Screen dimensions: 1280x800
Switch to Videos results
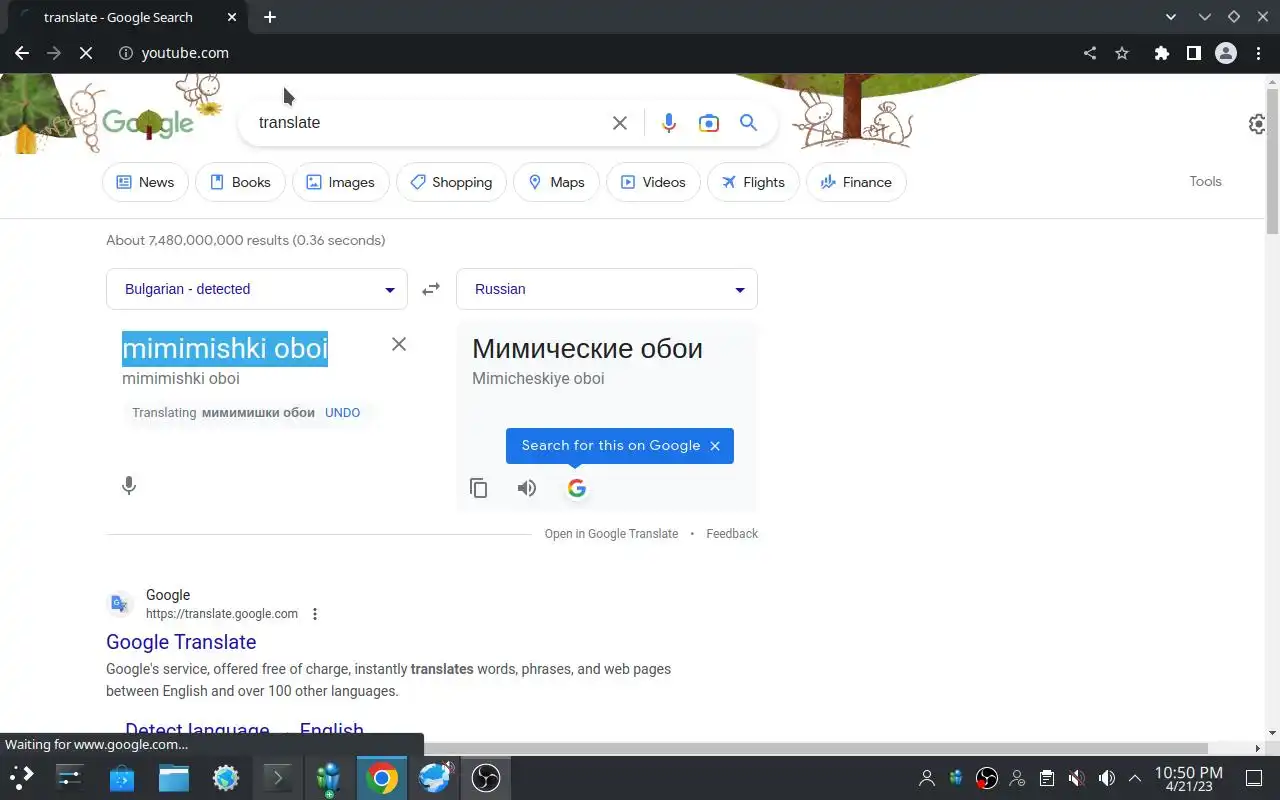(653, 182)
